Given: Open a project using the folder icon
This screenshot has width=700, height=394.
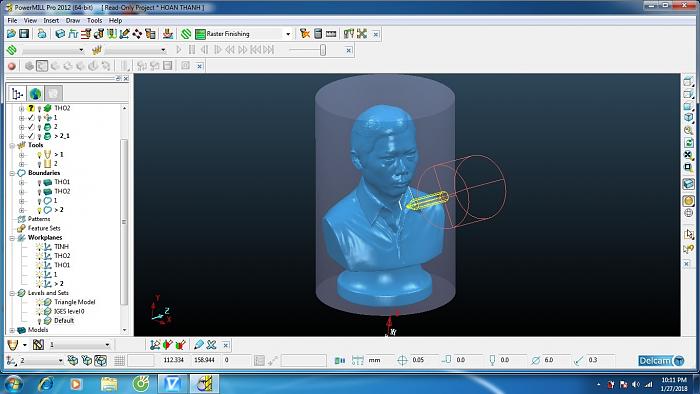Looking at the screenshot, I should pyautogui.click(x=11, y=34).
